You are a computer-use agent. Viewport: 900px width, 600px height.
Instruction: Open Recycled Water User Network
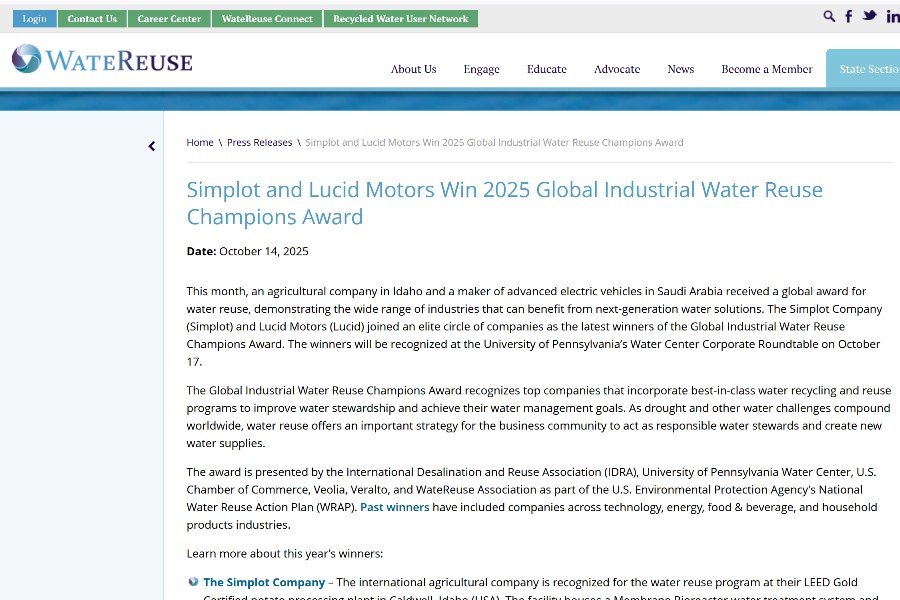tap(400, 19)
